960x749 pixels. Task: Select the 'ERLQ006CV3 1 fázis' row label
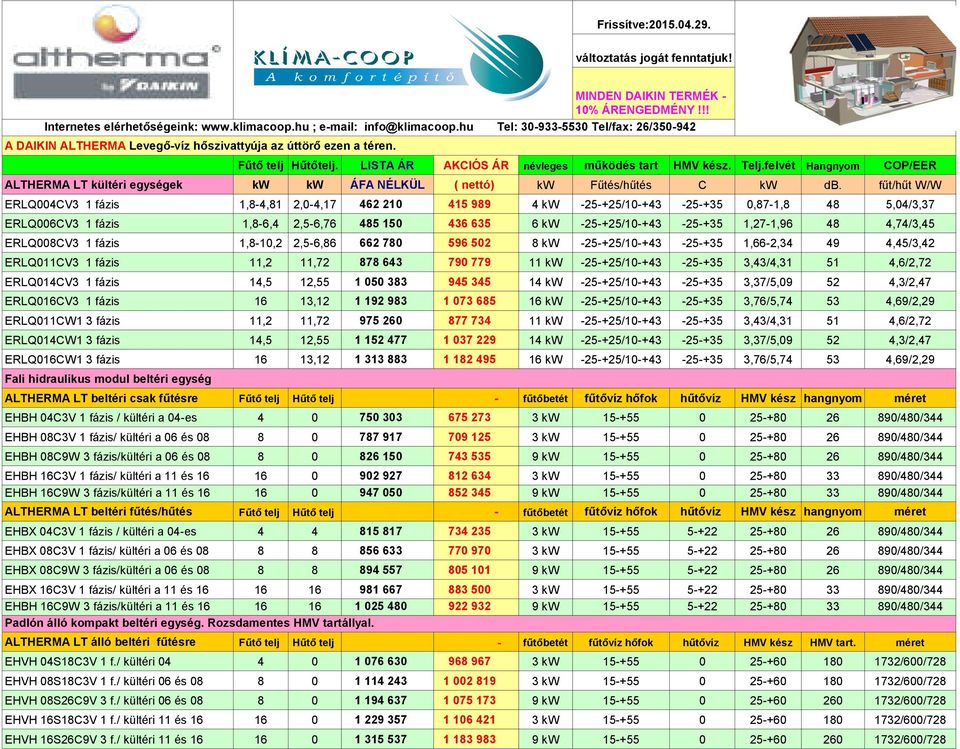coord(118,224)
